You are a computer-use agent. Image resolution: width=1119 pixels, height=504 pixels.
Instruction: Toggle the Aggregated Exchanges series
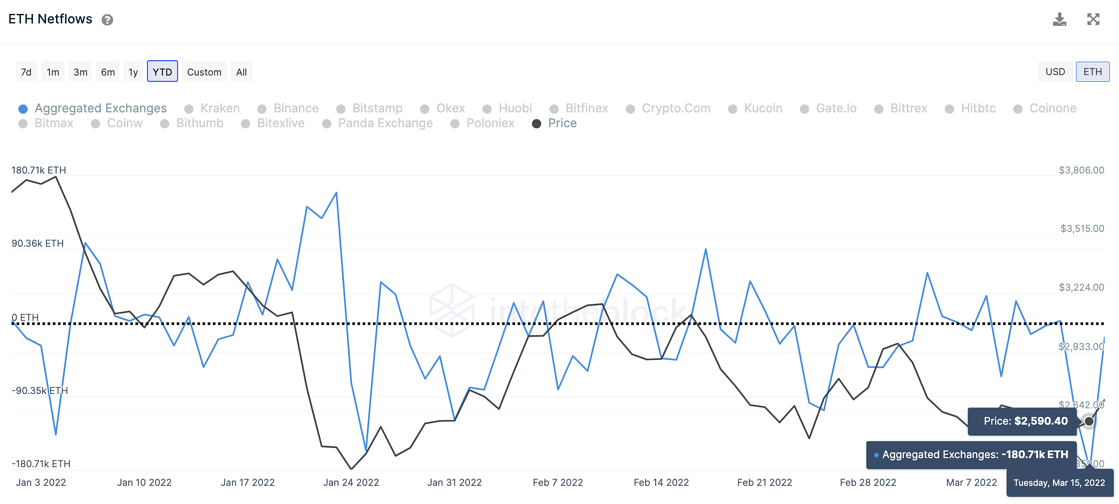click(92, 108)
